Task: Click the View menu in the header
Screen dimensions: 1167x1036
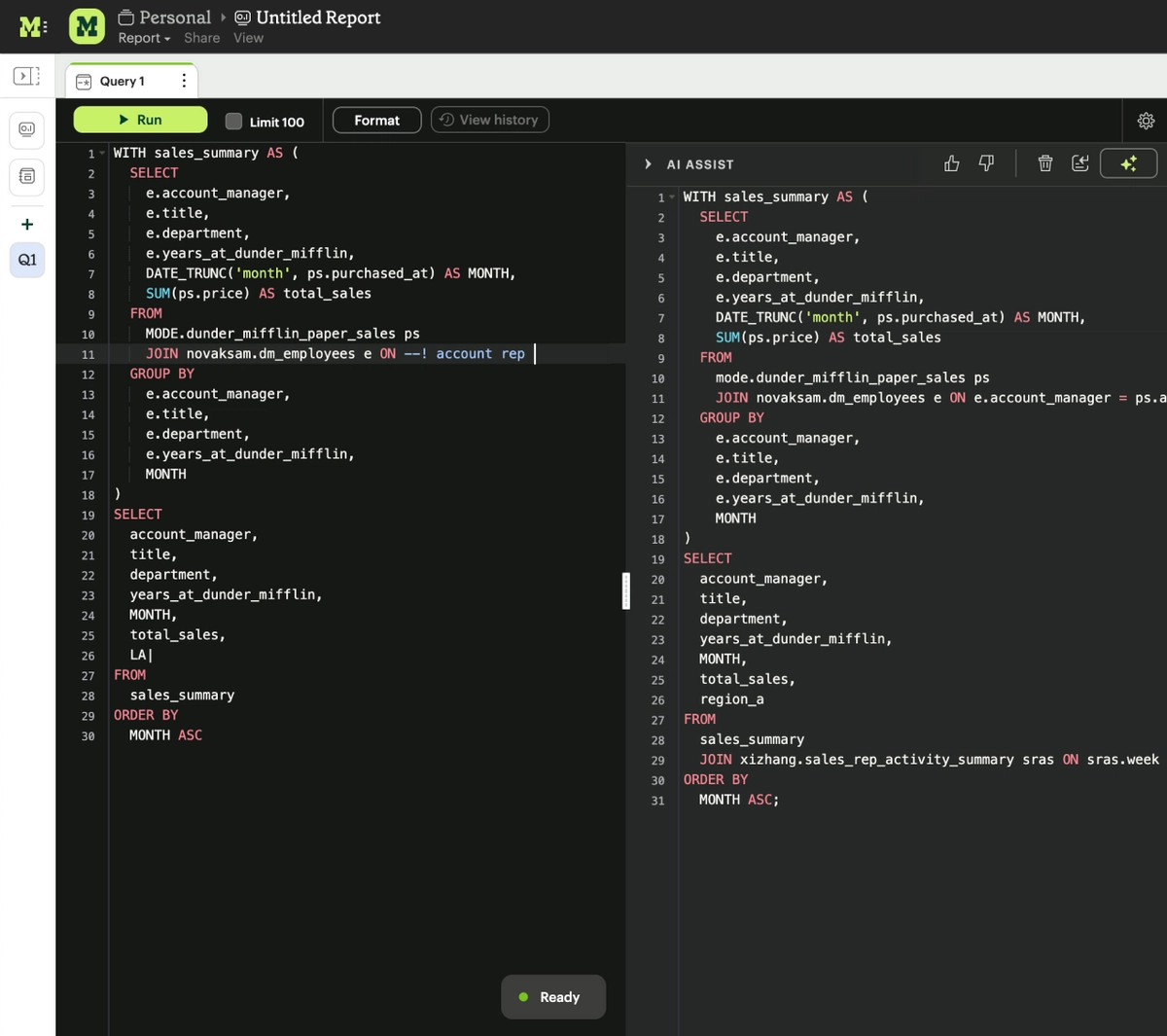Action: point(248,38)
